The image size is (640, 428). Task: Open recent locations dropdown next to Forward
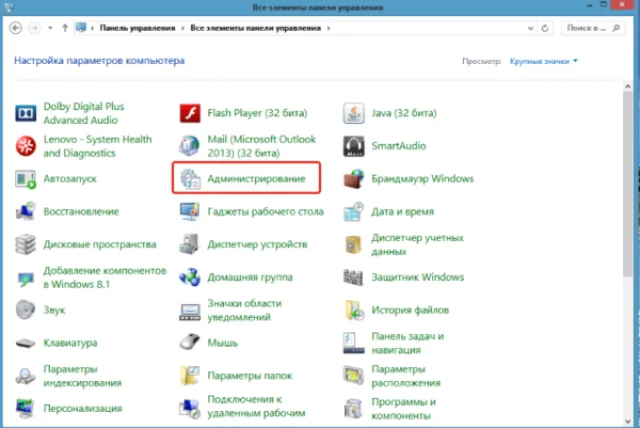50,28
